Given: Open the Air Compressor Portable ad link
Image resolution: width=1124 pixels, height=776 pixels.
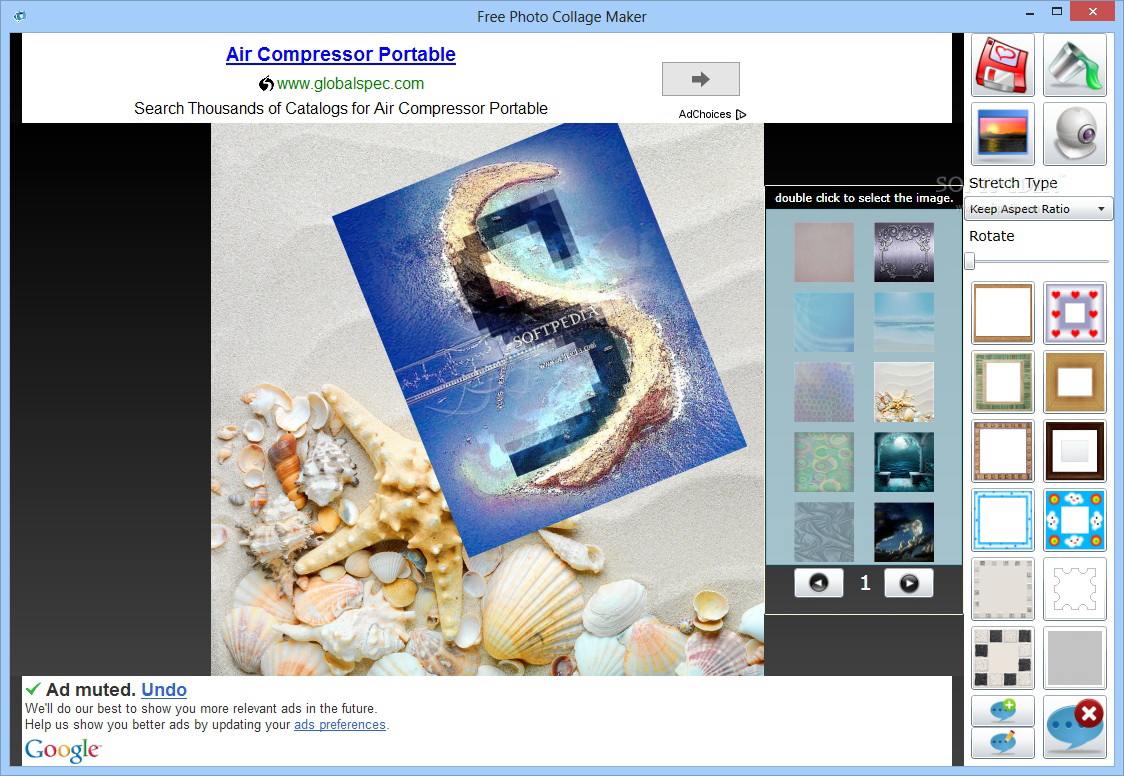Looking at the screenshot, I should coord(340,54).
